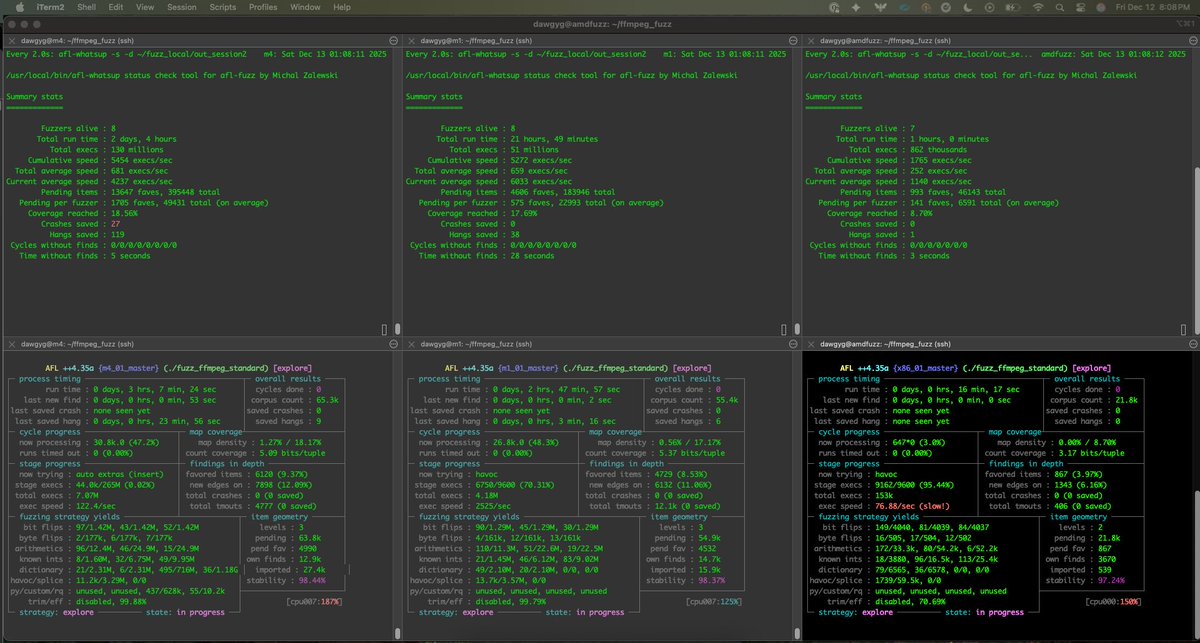
Task: Open the Session menu
Action: 182,7
